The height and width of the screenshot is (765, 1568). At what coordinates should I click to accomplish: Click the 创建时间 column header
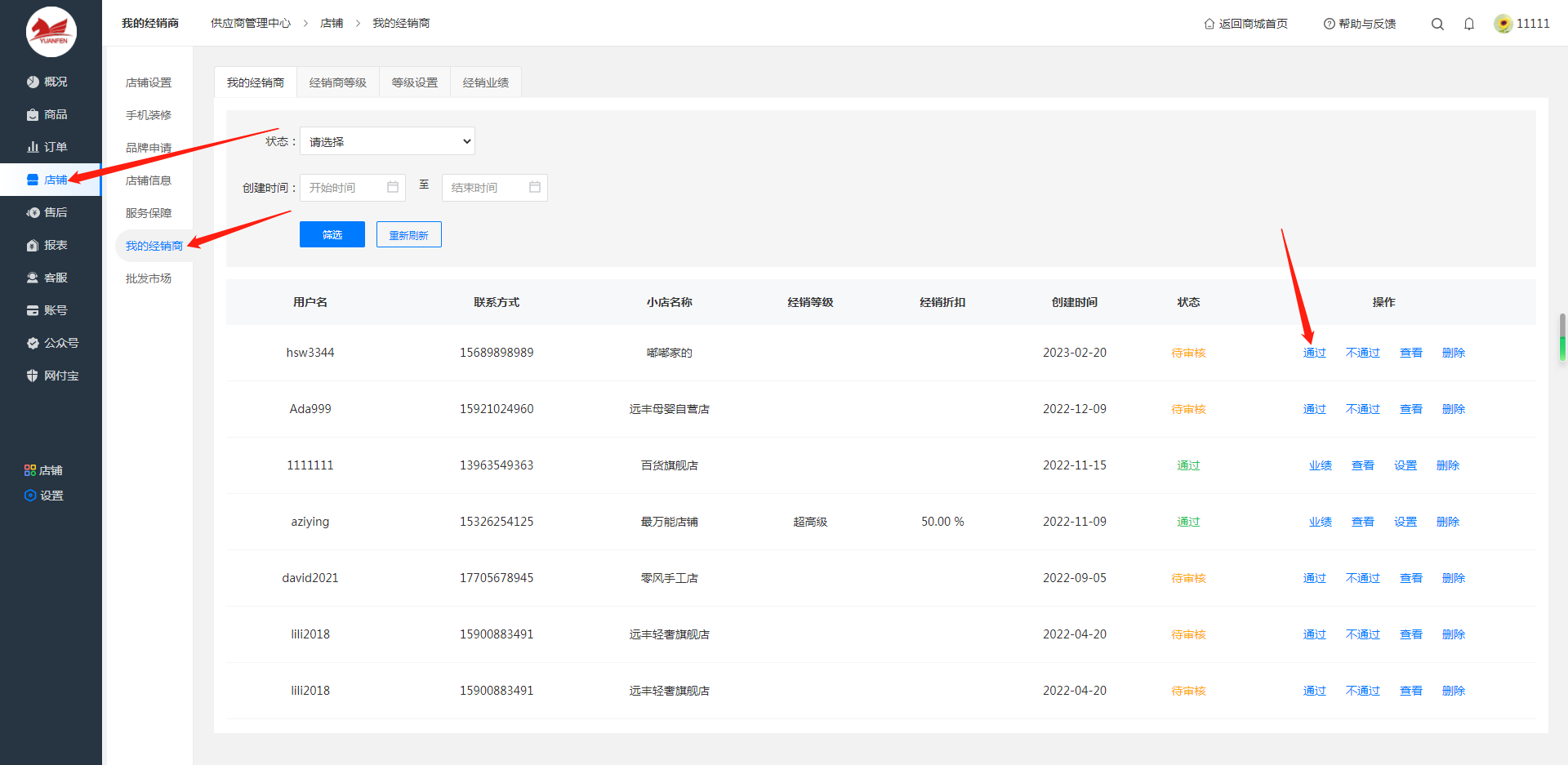click(1075, 302)
